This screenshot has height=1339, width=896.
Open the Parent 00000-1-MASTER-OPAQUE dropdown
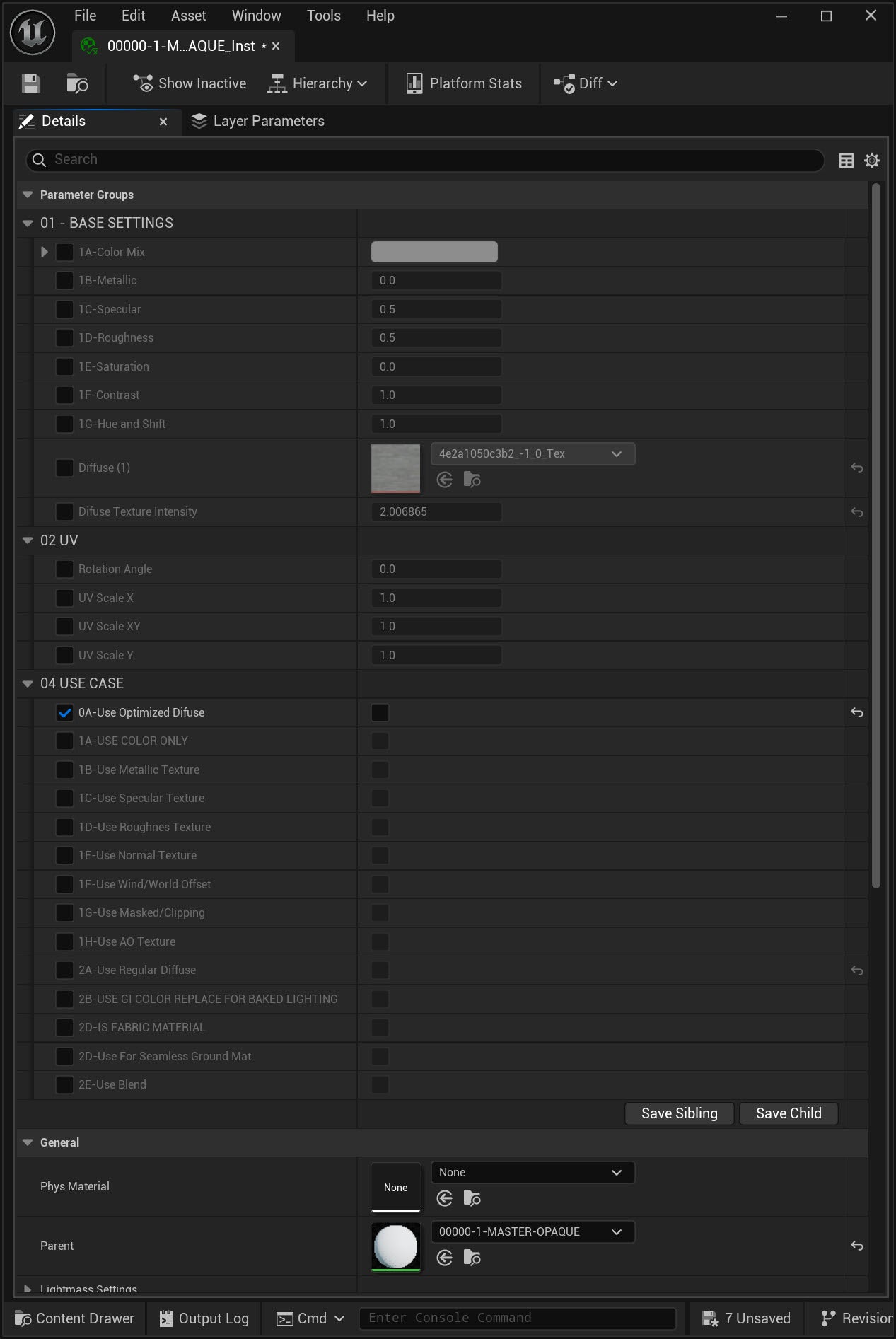tap(533, 1232)
